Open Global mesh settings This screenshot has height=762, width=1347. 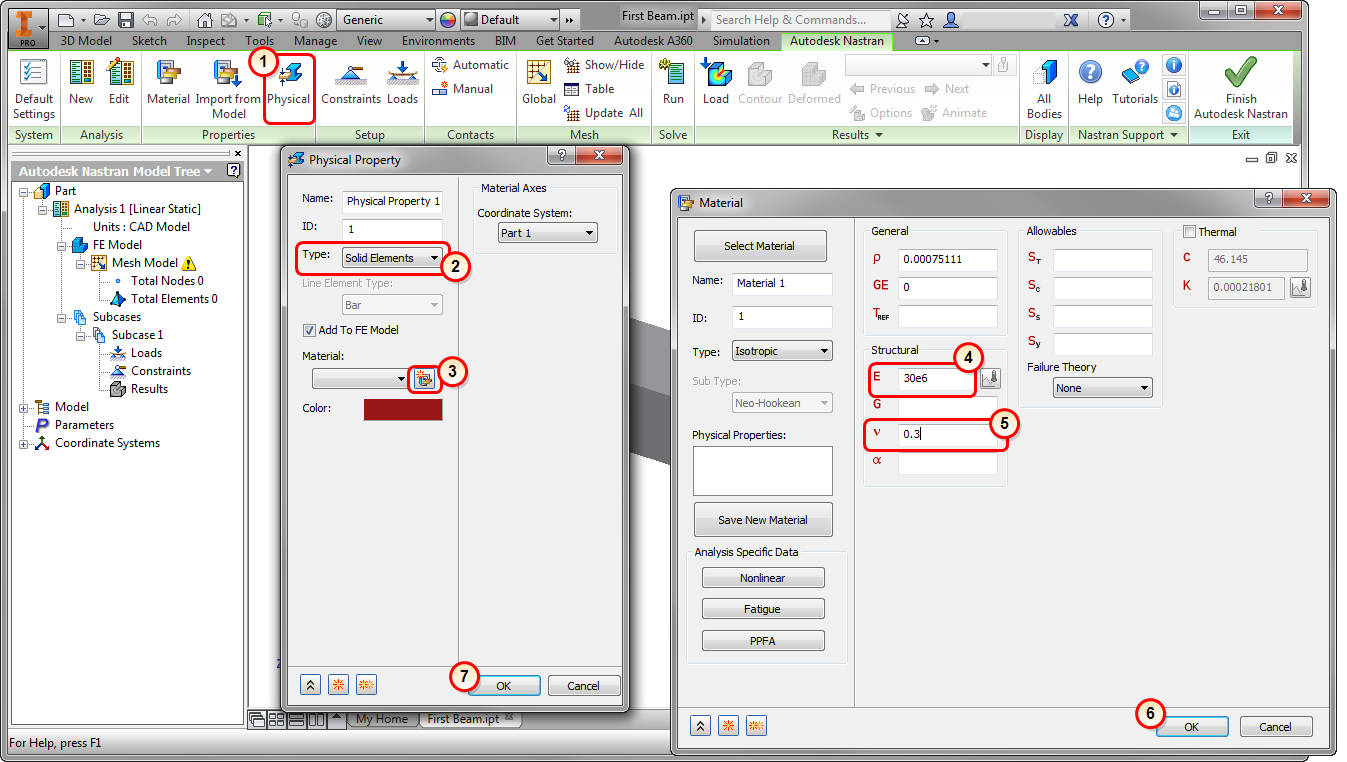pos(539,83)
